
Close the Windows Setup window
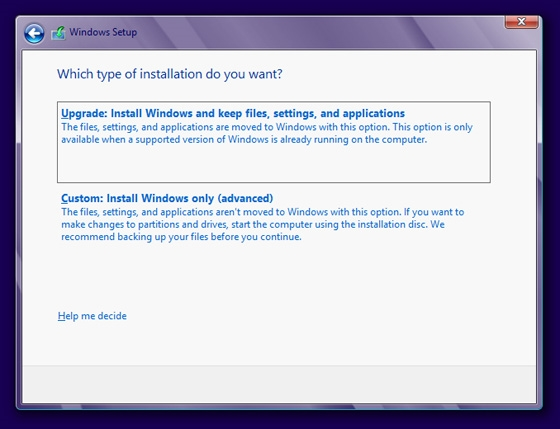[x=521, y=22]
